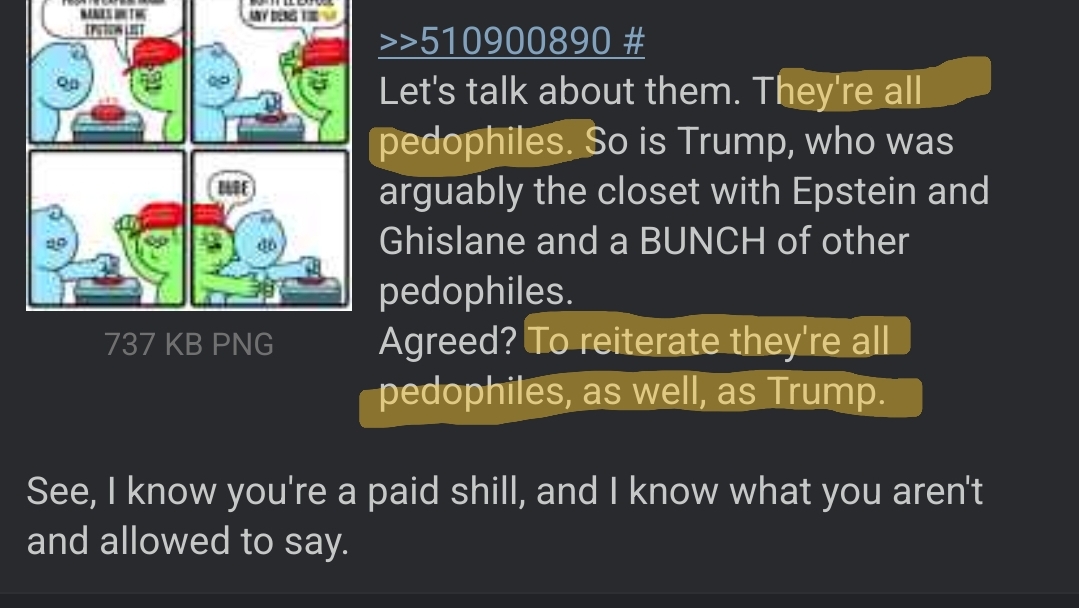
Task: Click the DUDE speech bubble in the comic
Action: 232,188
